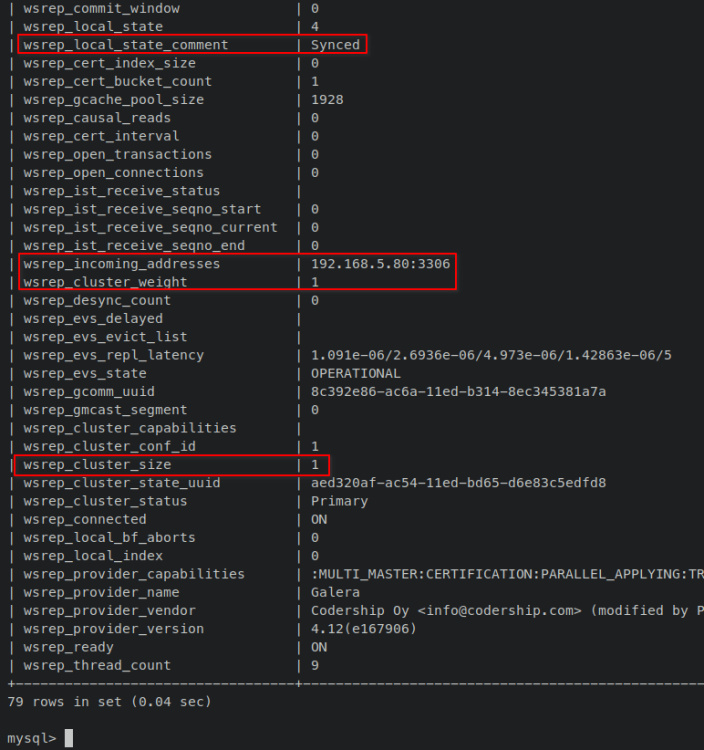Click the 1928 gcache pool size value
This screenshot has height=750, width=704.
(x=327, y=100)
